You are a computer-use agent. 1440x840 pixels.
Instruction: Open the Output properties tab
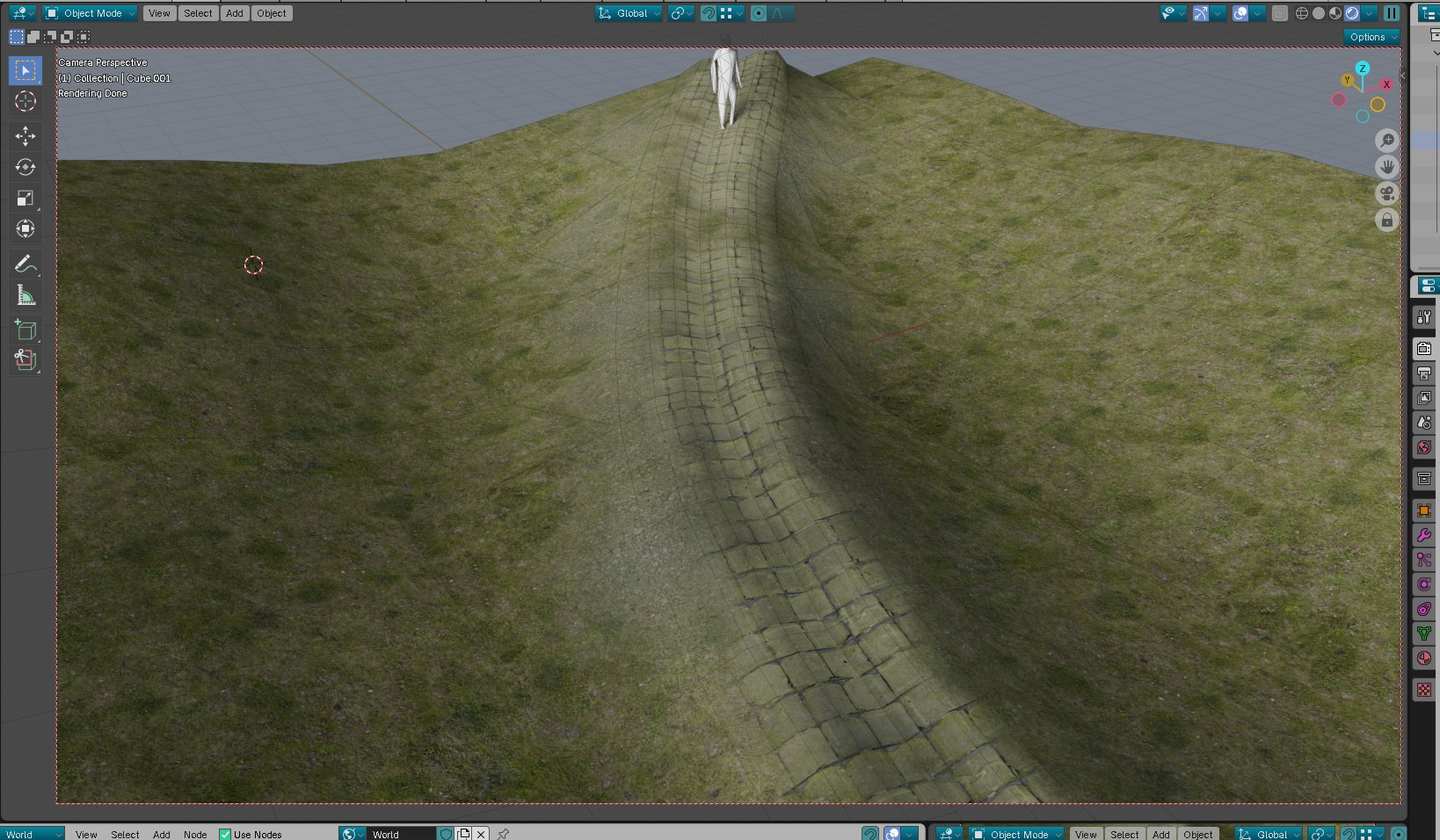pyautogui.click(x=1424, y=373)
